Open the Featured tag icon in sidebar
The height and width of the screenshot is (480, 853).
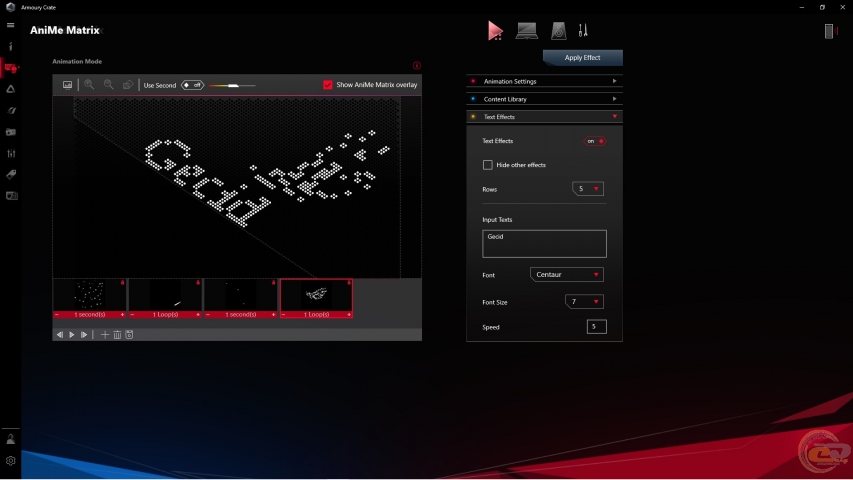[x=10, y=175]
